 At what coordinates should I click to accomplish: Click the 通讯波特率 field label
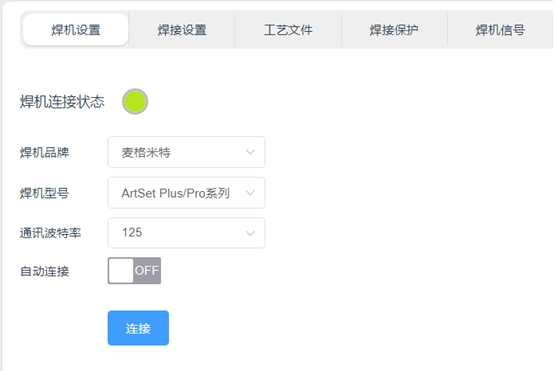point(51,233)
